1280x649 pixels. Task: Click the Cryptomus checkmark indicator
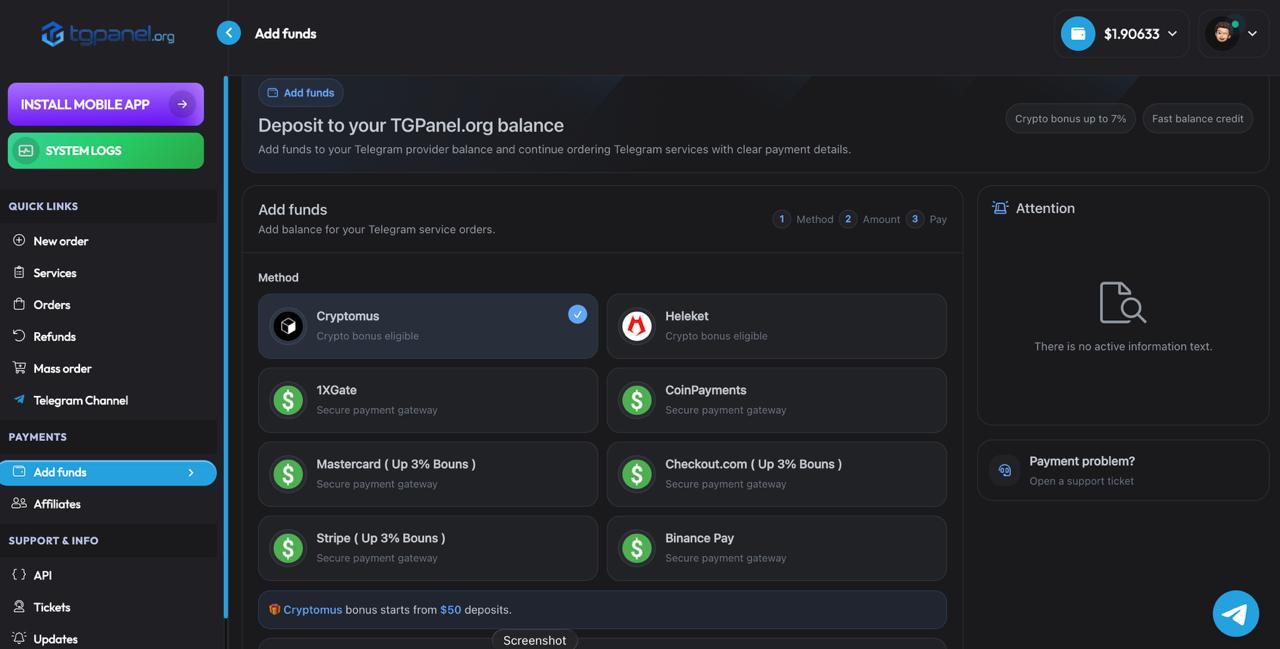[577, 314]
